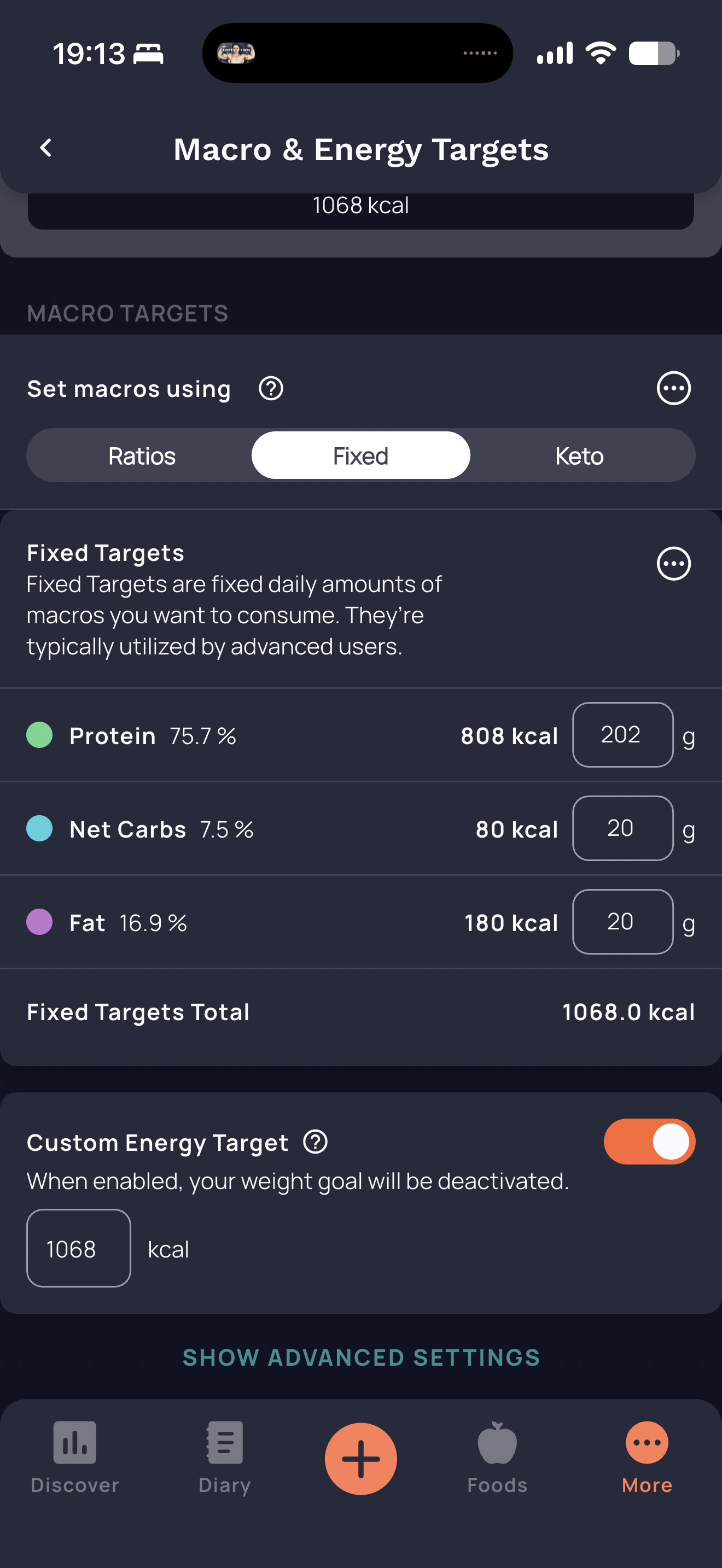The image size is (722, 1568).
Task: Edit the Net Carbs grams field
Action: tap(623, 828)
